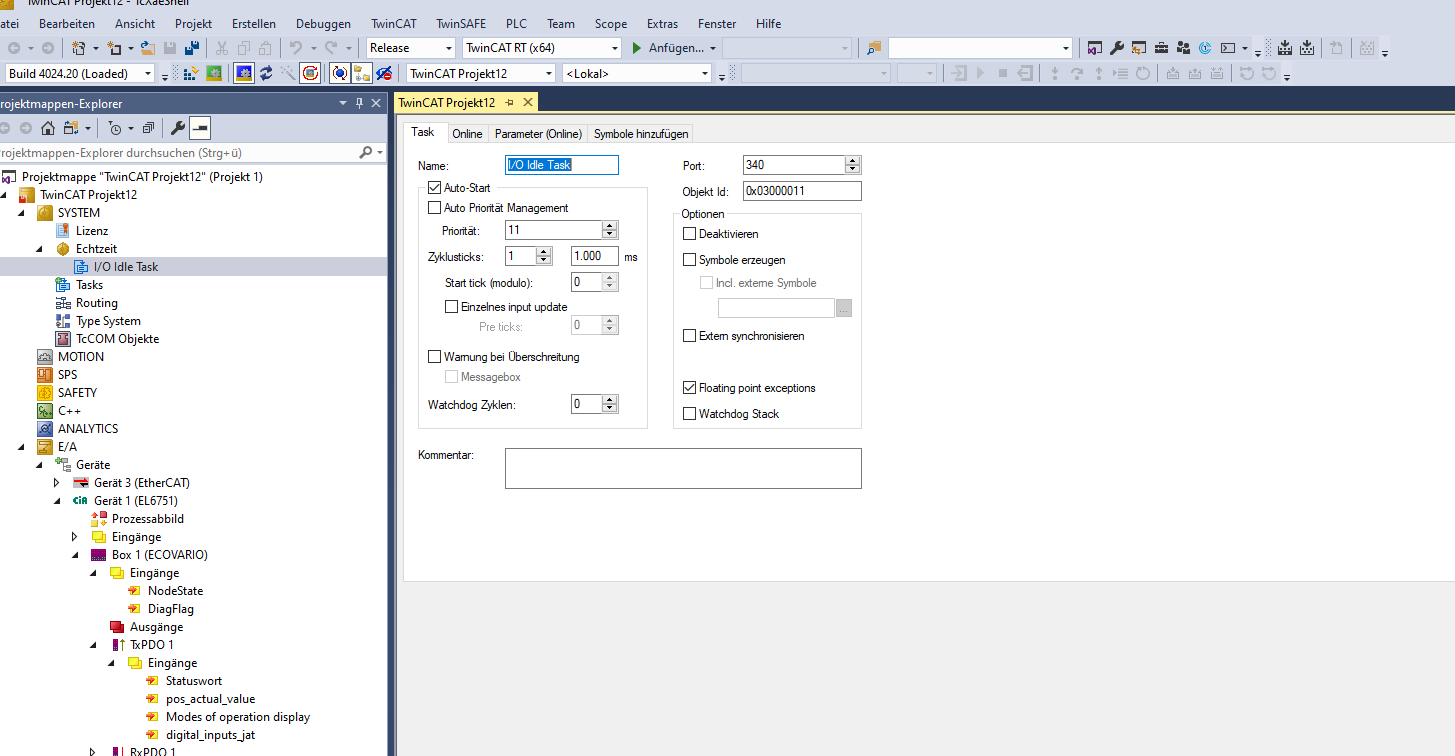Select the Statuswort input variable
1455x756 pixels.
pyautogui.click(x=194, y=681)
